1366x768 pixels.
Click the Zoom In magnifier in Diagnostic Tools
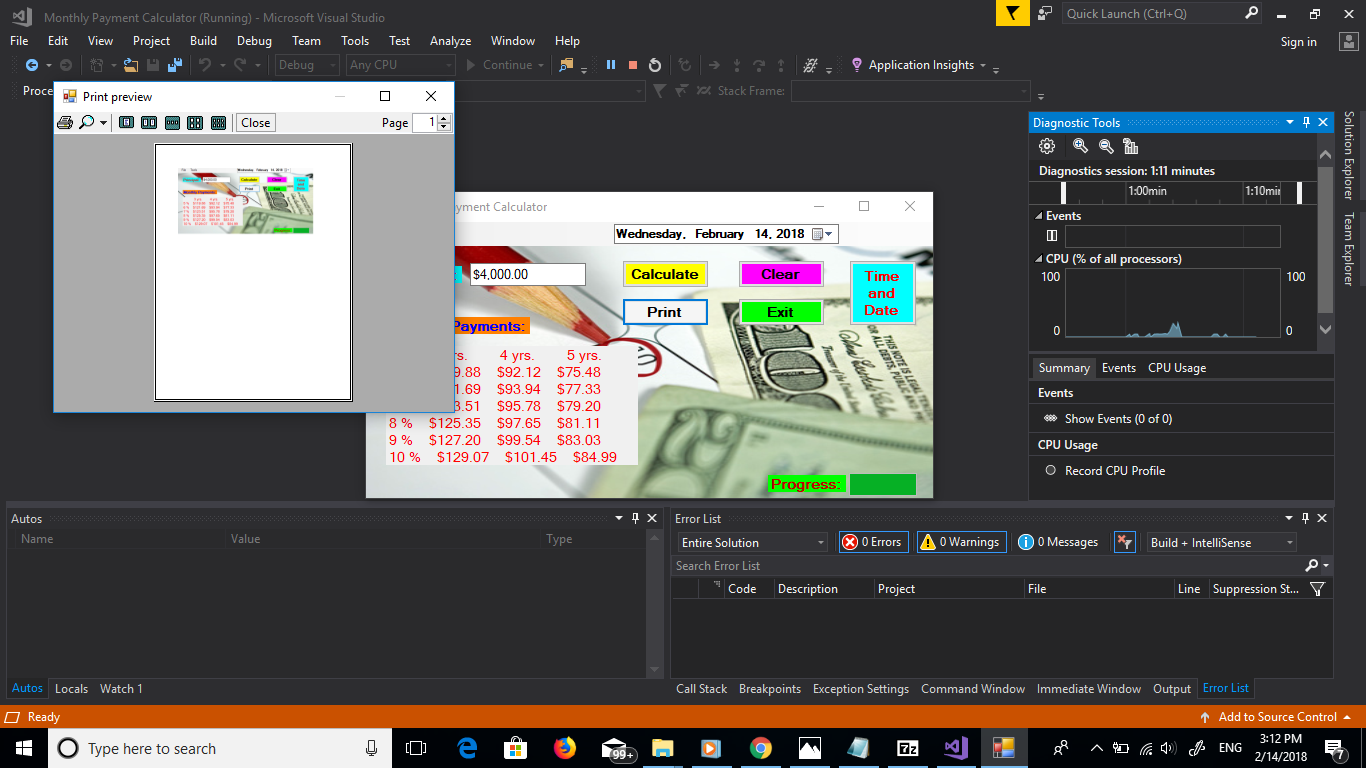tap(1080, 145)
